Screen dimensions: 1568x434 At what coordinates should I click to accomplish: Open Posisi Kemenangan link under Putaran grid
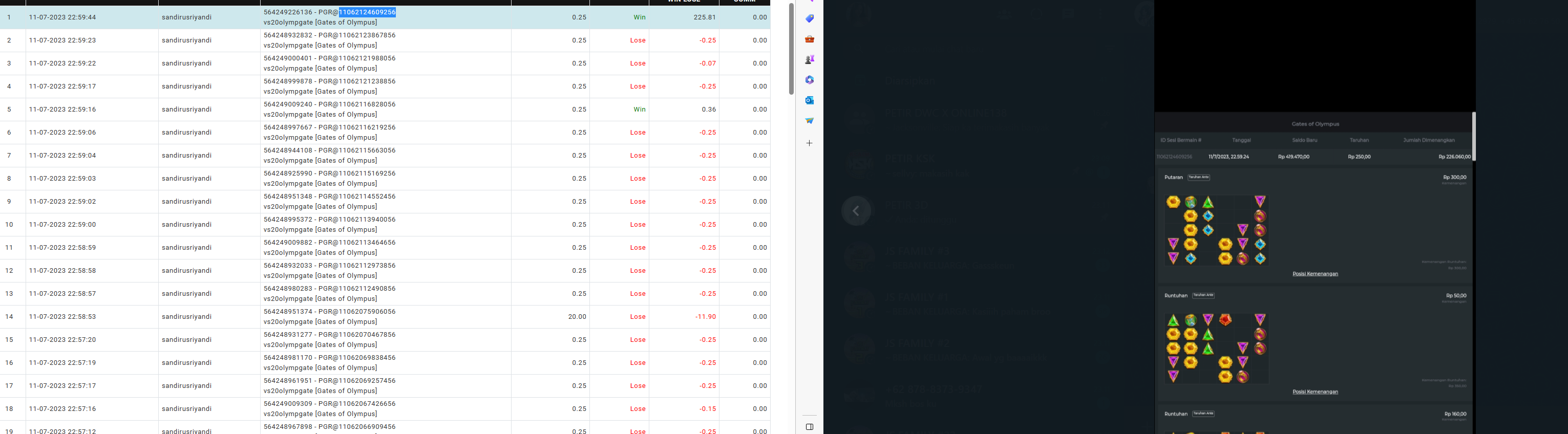coord(1315,274)
